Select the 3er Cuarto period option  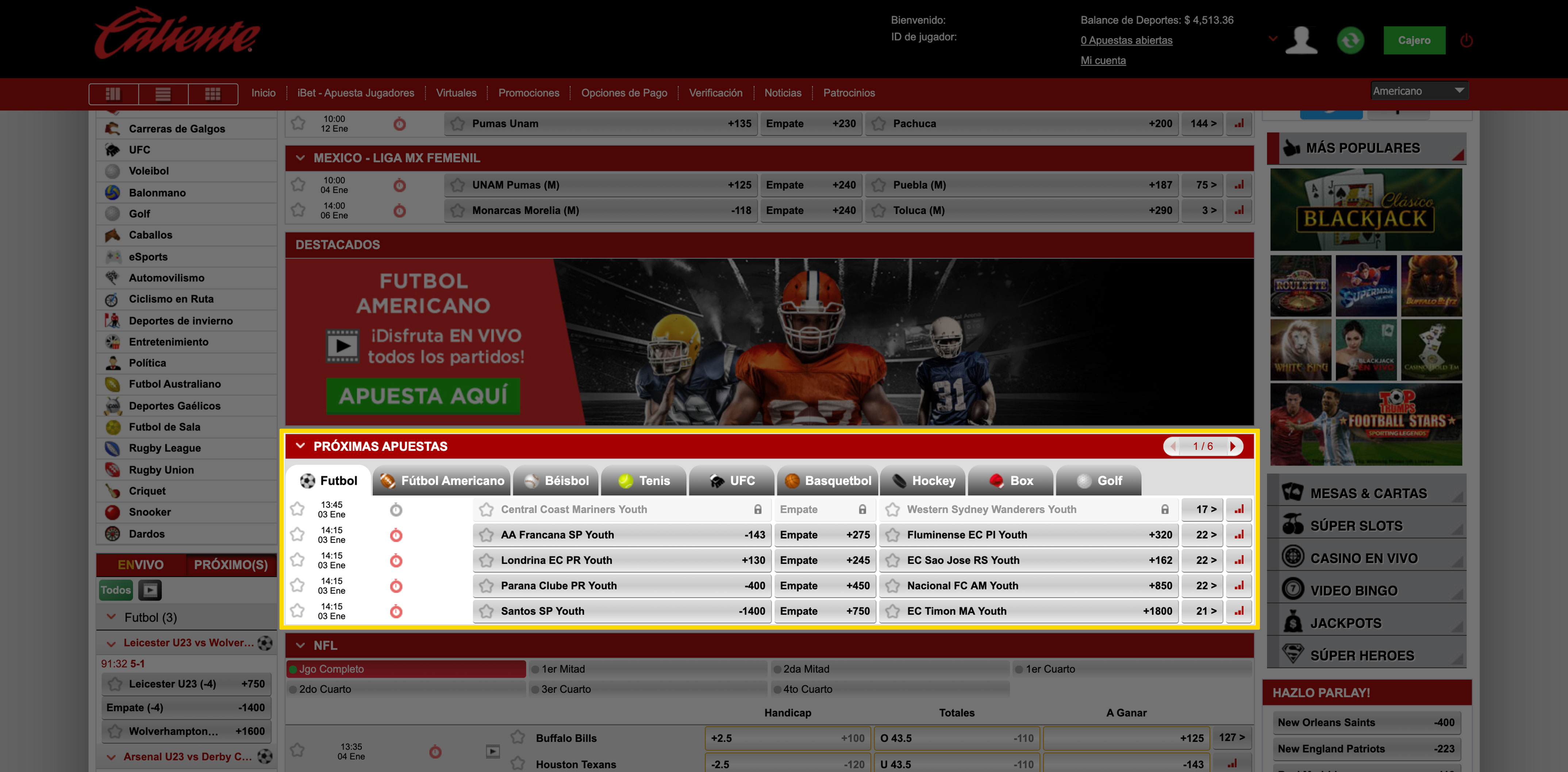click(647, 689)
